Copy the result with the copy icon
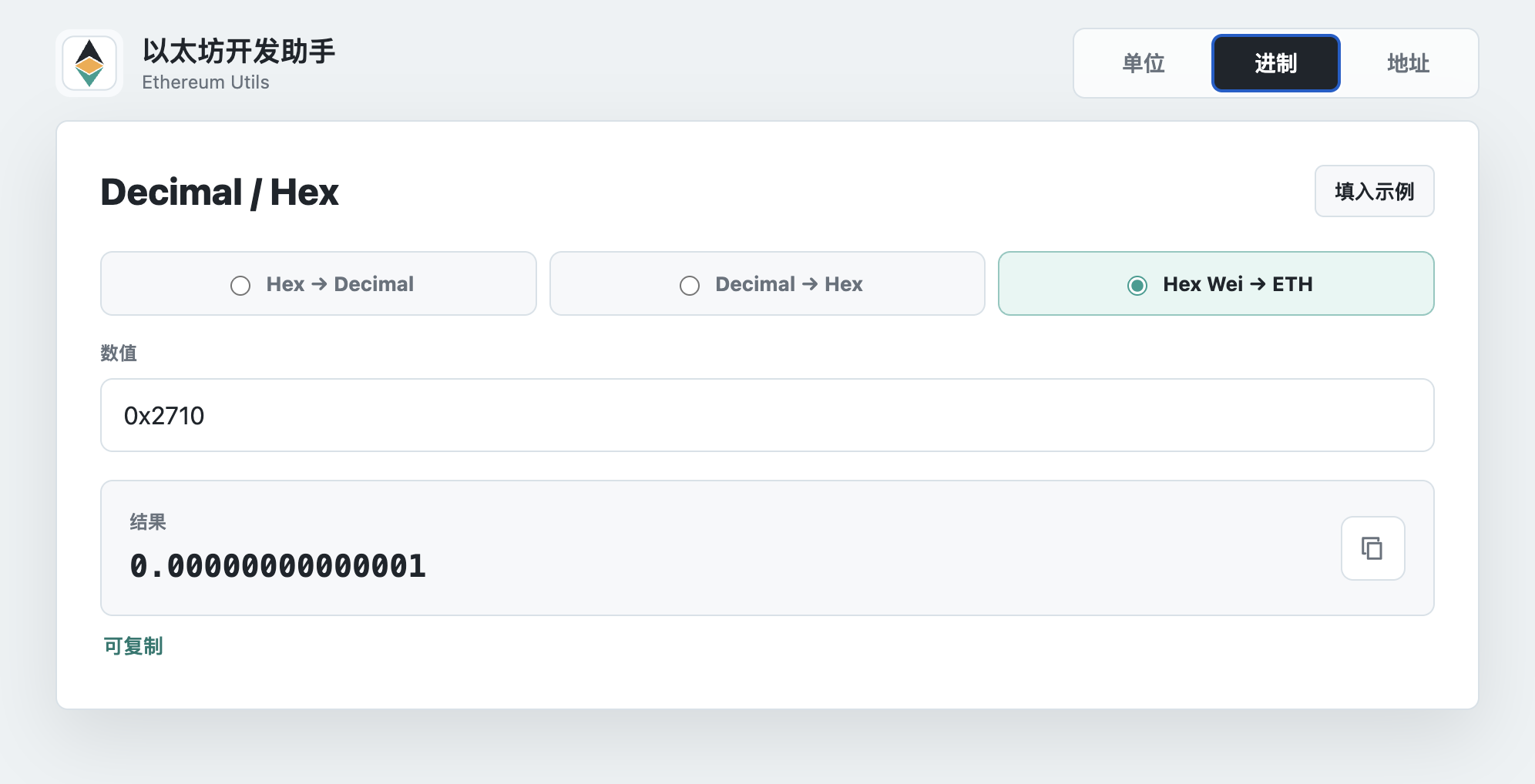Viewport: 1535px width, 784px height. [1372, 548]
